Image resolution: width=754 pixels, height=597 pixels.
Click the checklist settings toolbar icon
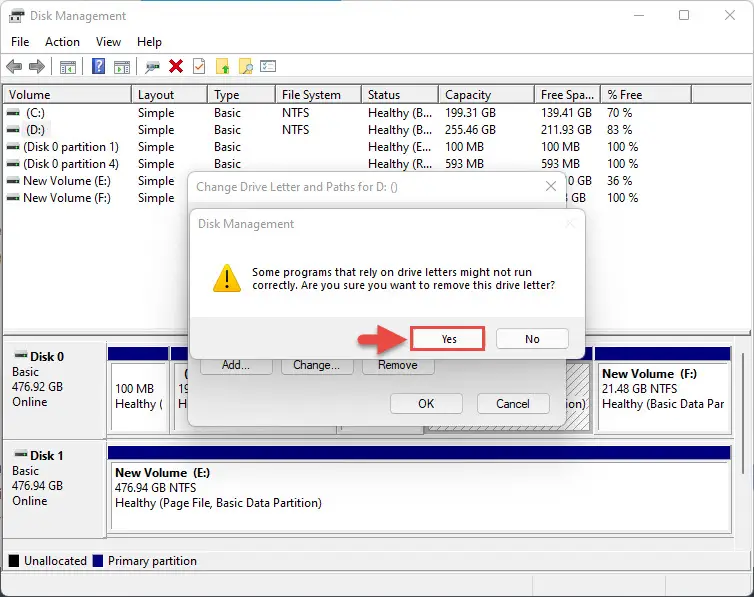268,66
